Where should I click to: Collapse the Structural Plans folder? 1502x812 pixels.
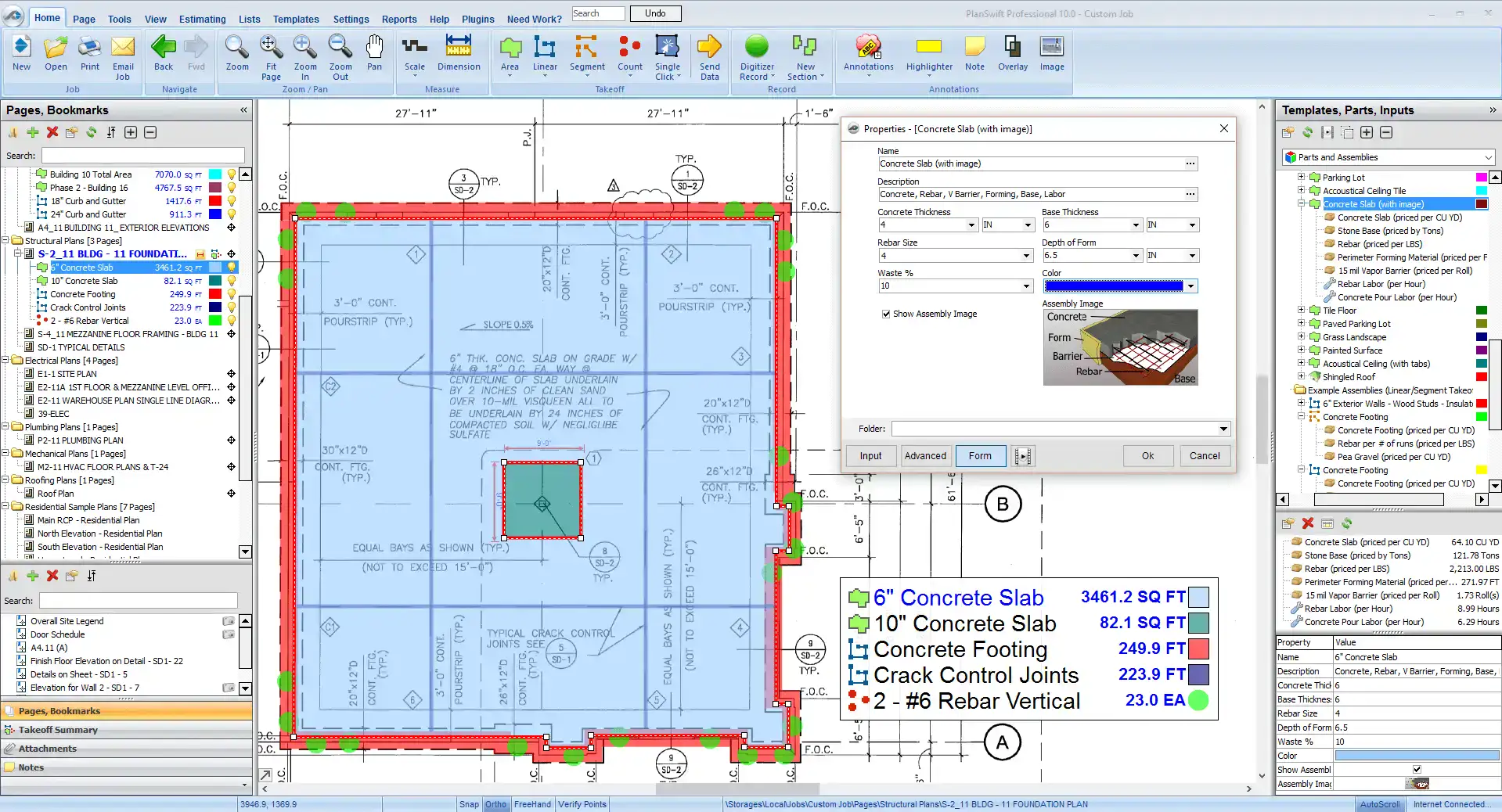pyautogui.click(x=5, y=241)
